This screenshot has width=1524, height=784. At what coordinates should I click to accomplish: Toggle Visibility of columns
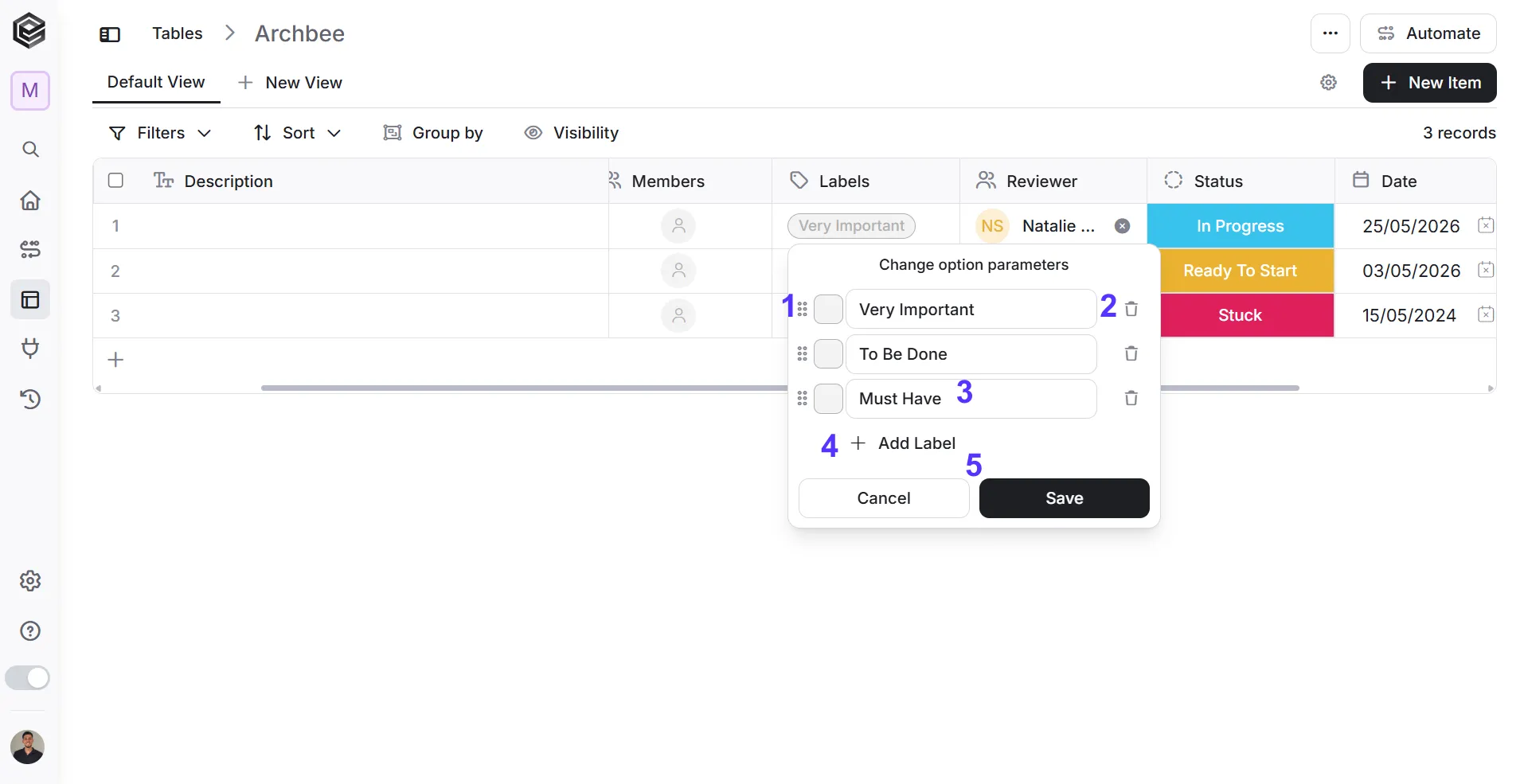(571, 133)
